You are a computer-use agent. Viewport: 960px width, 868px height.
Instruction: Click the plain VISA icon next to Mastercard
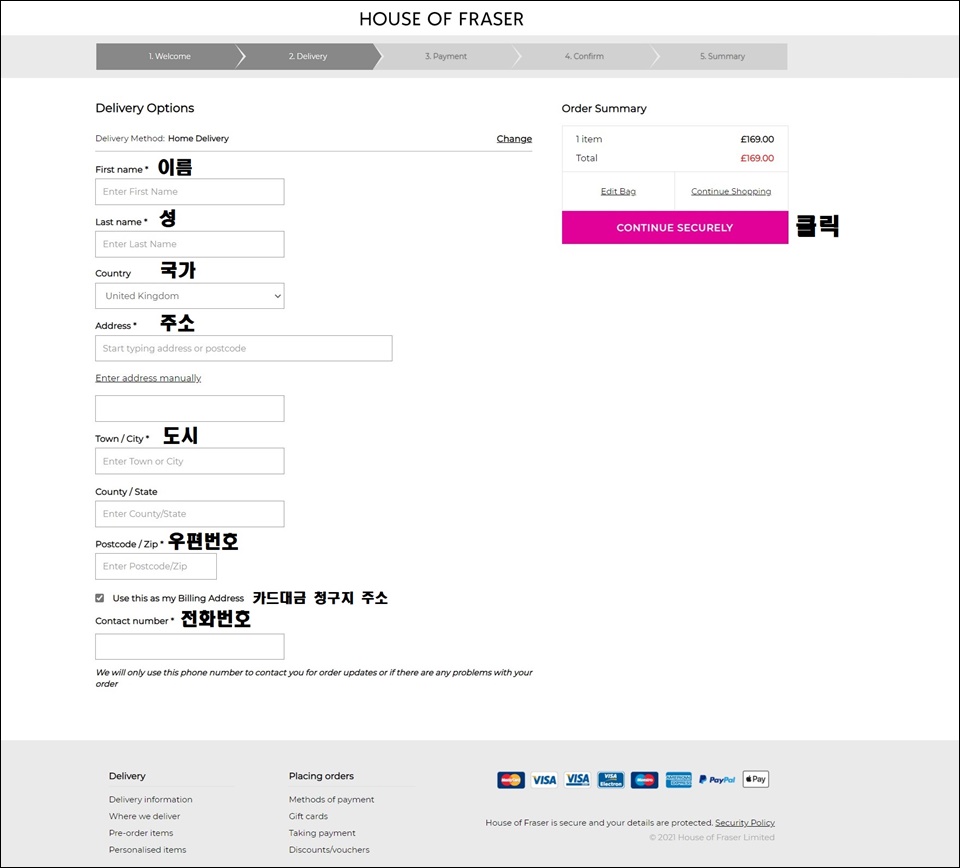(x=544, y=779)
